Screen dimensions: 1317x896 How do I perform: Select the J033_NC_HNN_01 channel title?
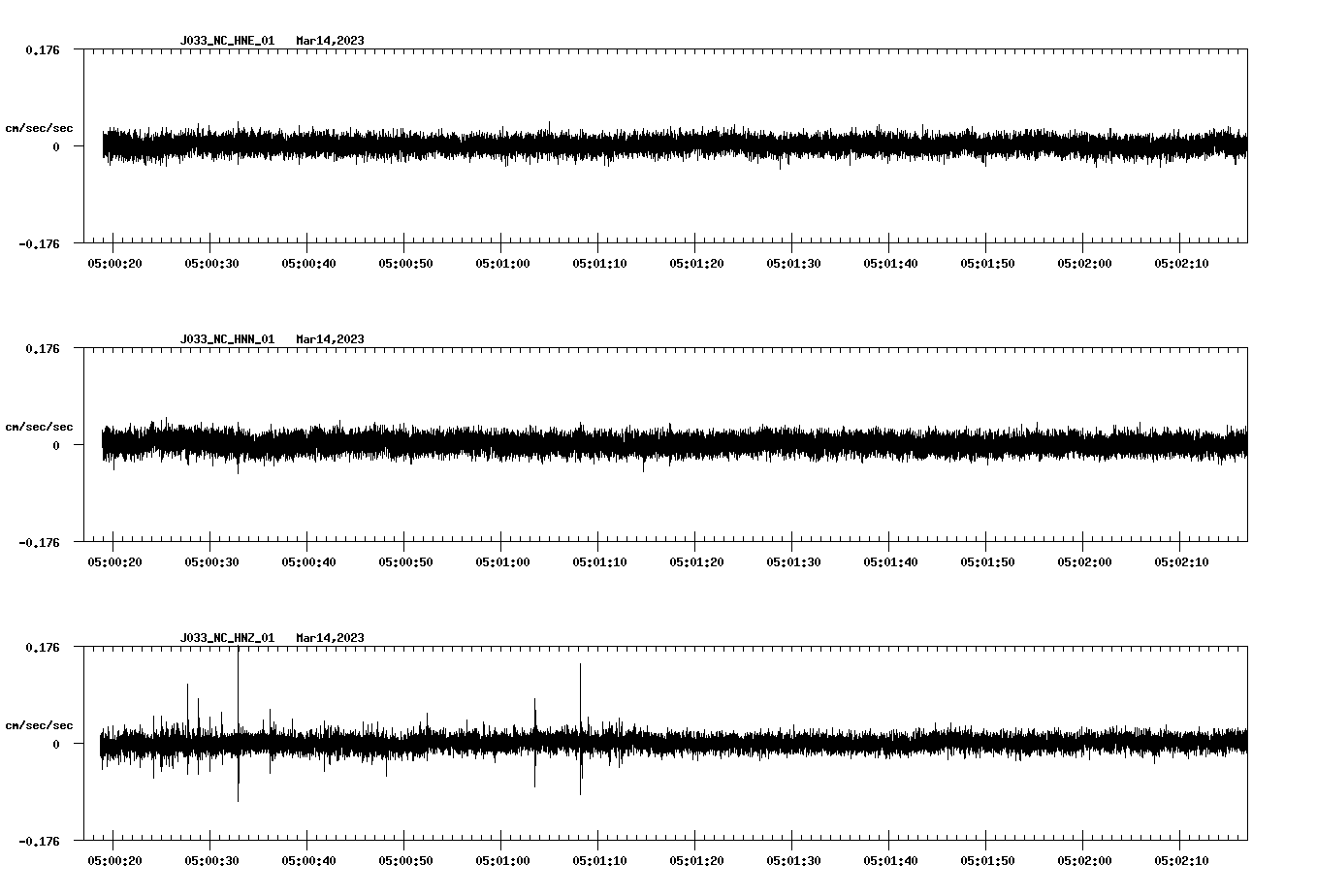[x=226, y=338]
